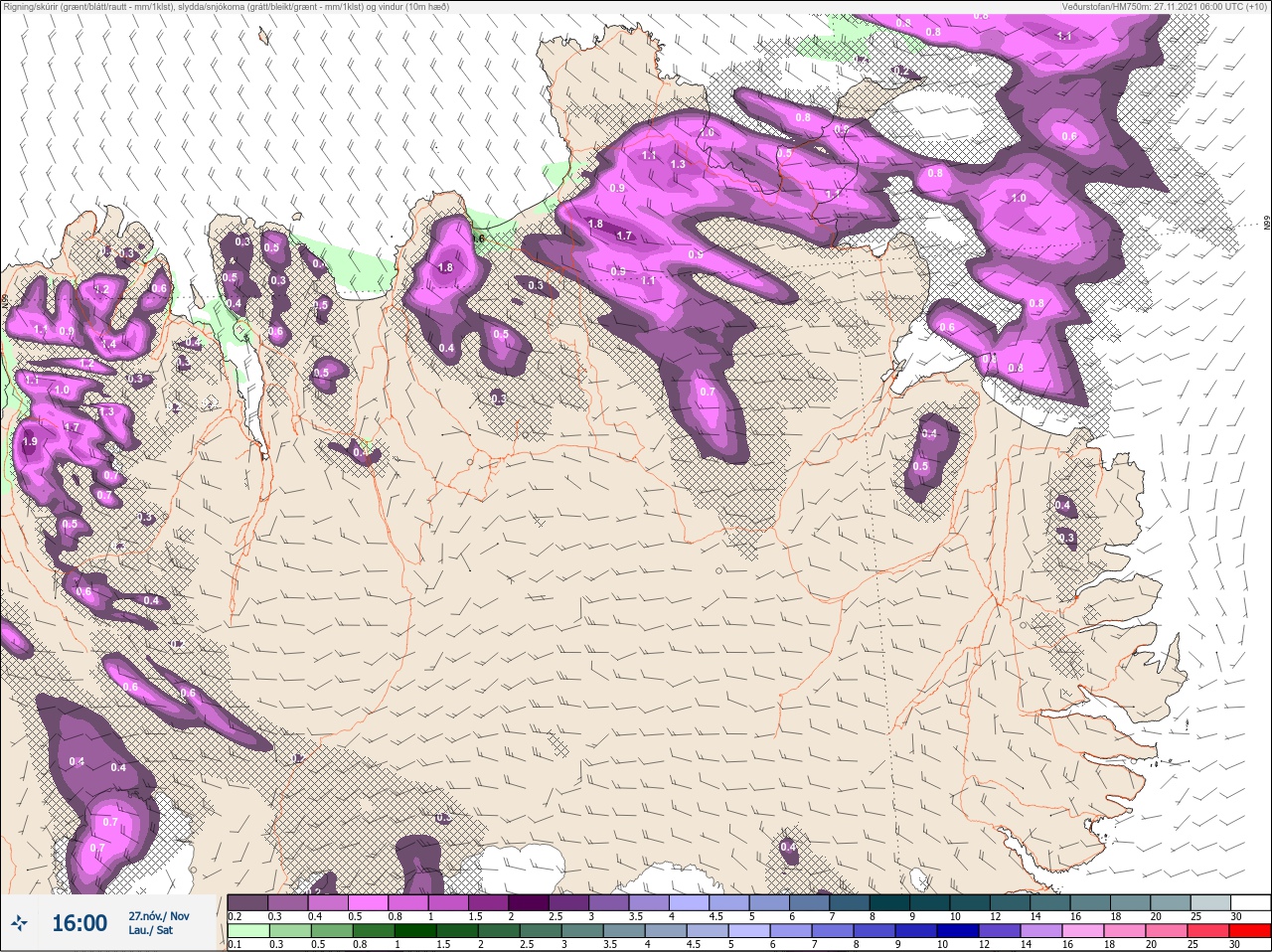Pick lower legend dark green swatch between 1 and 1.5
This screenshot has height=952, width=1272.
tap(414, 931)
